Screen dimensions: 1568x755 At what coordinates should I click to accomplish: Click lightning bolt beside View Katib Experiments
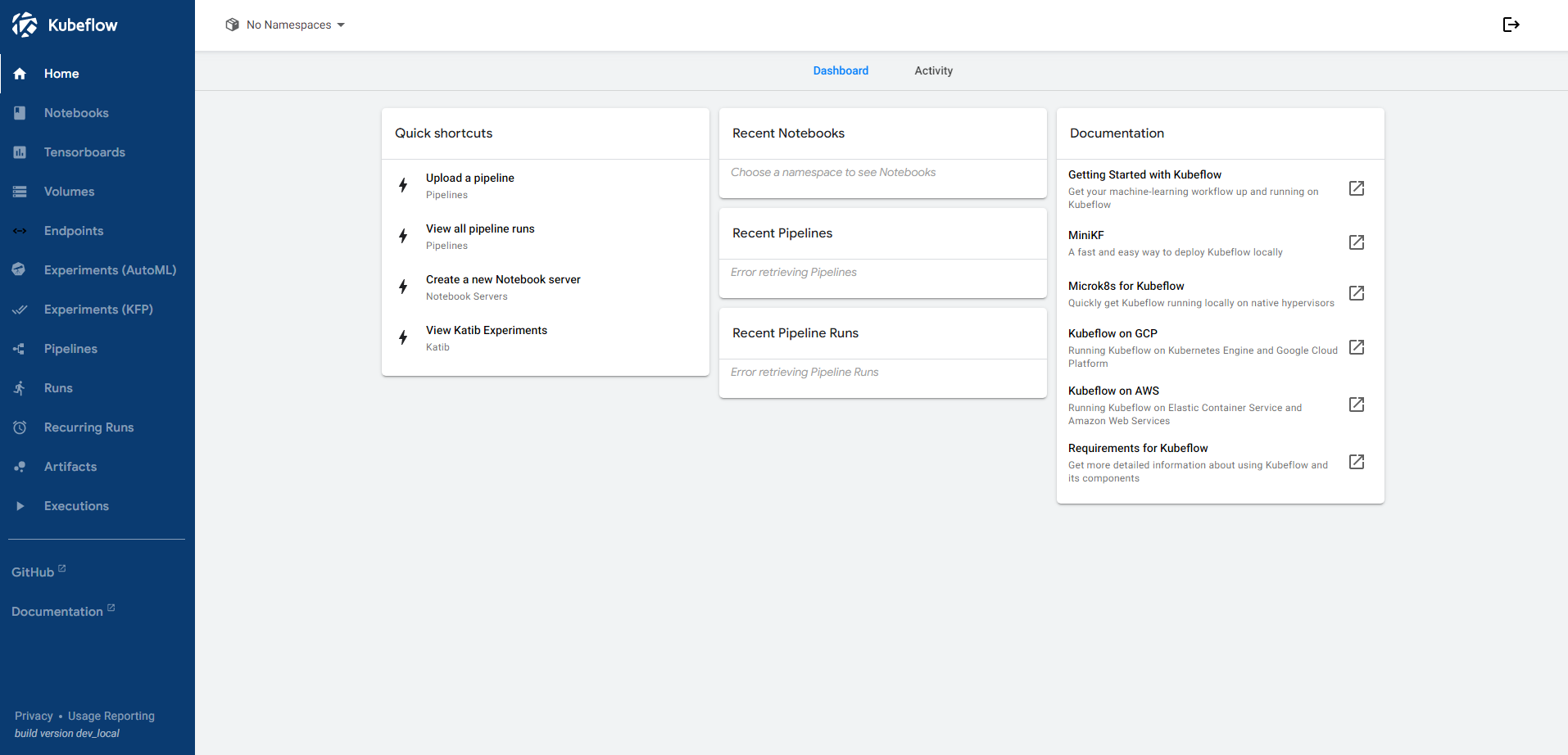click(x=403, y=337)
